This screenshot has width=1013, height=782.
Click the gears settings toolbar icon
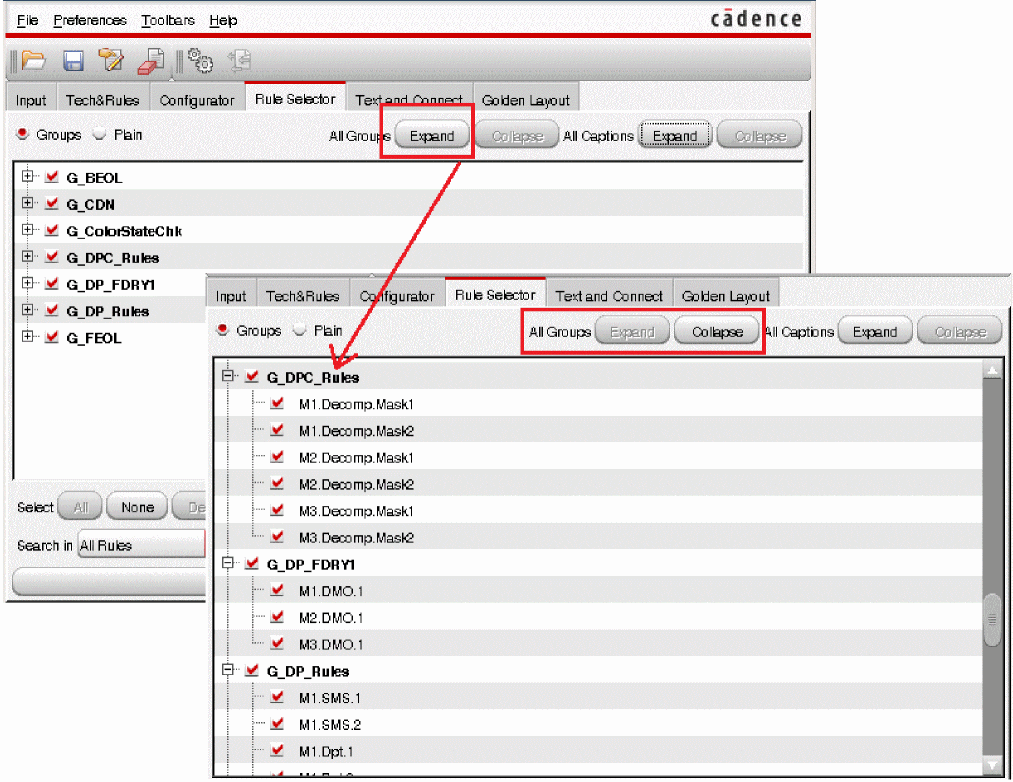coord(200,61)
